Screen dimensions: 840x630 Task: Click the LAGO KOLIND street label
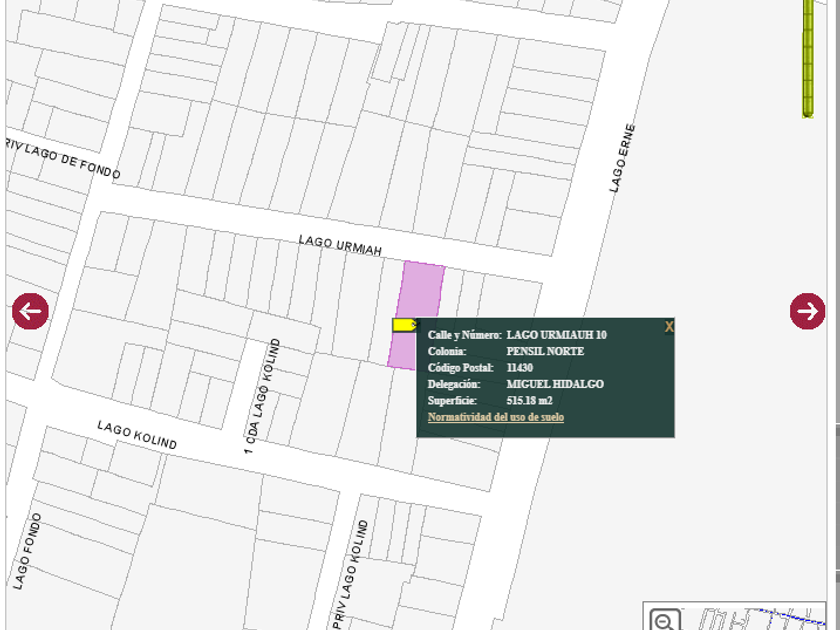tap(137, 435)
